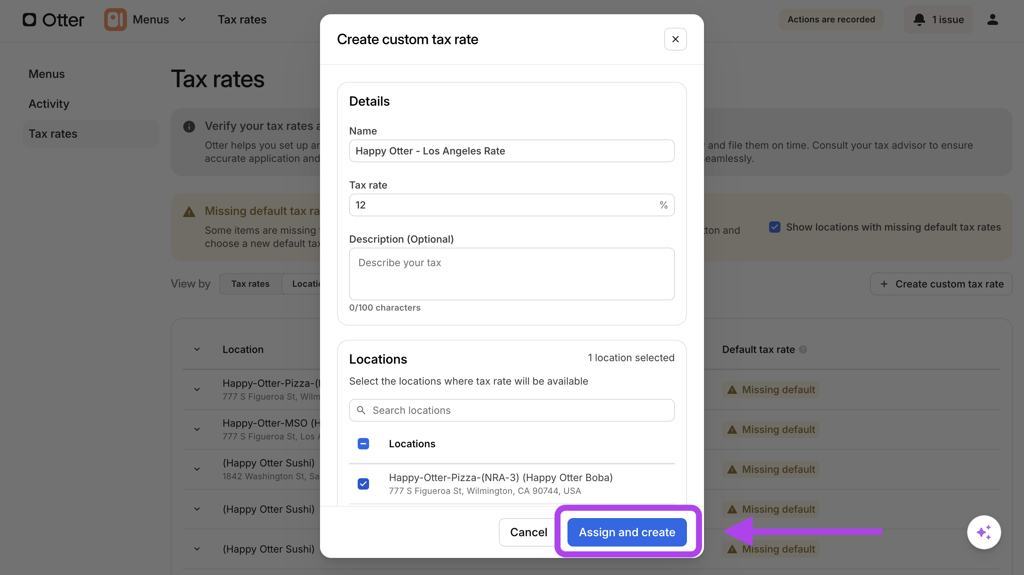The image size is (1024, 575).
Task: Click the Assign and create button
Action: 627,532
